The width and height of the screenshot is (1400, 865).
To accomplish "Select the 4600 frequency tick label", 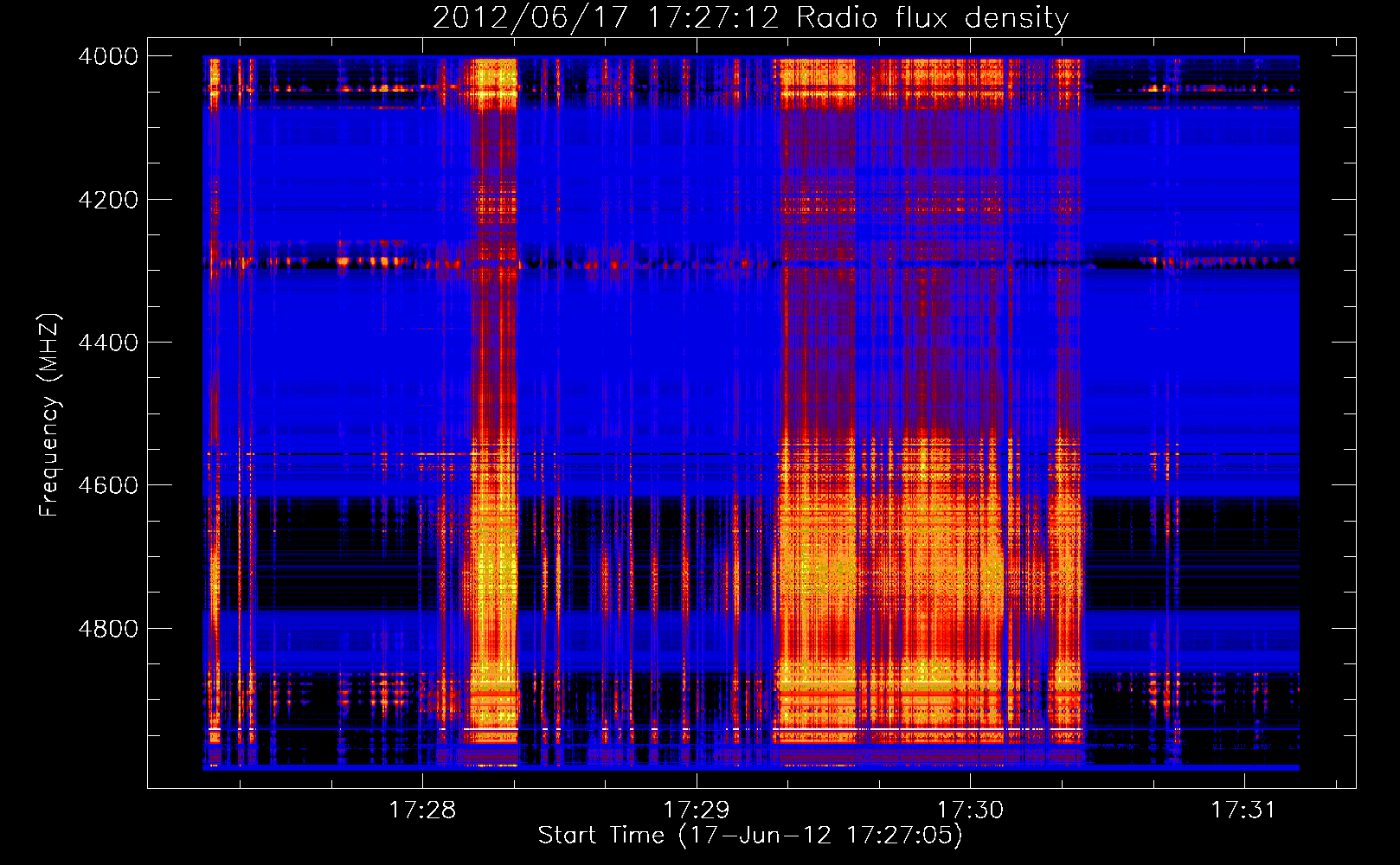I will point(108,485).
